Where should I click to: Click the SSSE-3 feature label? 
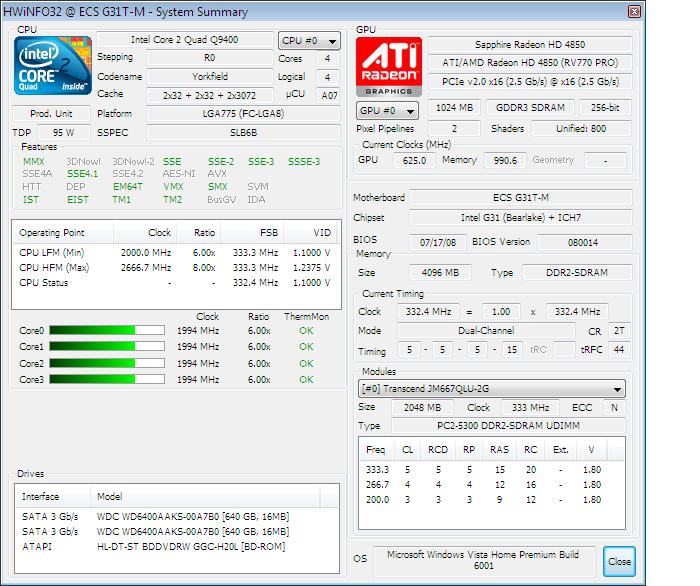click(304, 162)
